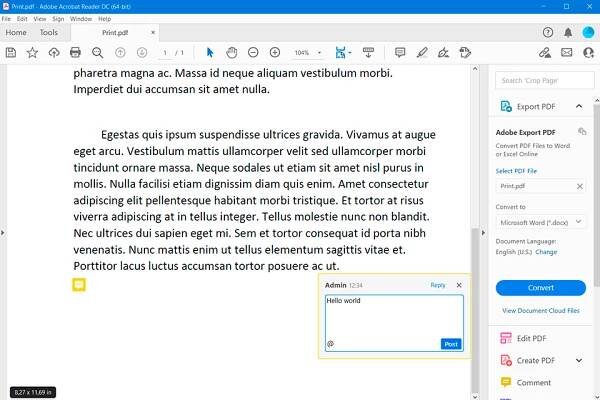Click the document vertical scrollbar thumb
600x400 pixels.
pyautogui.click(x=475, y=310)
